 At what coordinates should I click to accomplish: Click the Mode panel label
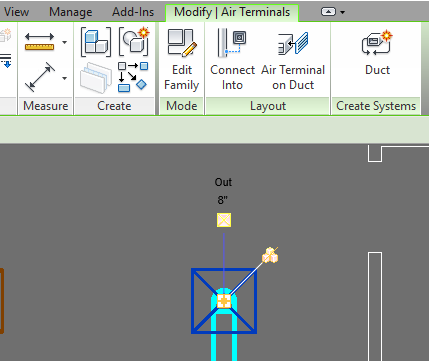pos(182,106)
